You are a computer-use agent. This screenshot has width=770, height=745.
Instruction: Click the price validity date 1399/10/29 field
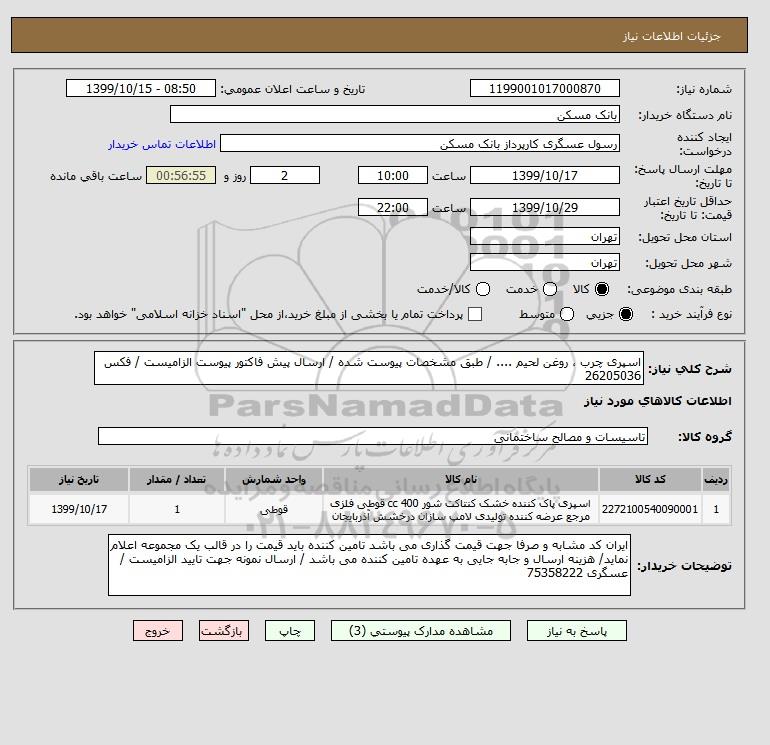pos(545,207)
